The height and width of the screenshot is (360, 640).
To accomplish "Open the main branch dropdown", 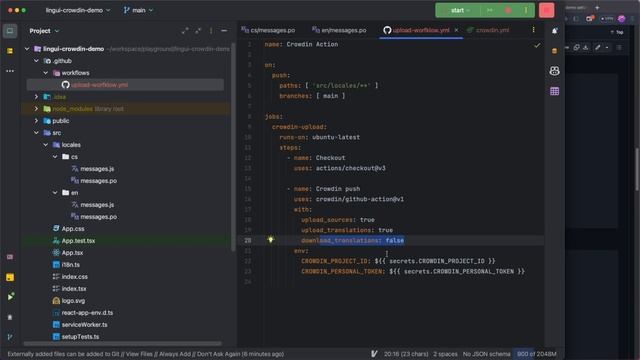I will pos(138,10).
